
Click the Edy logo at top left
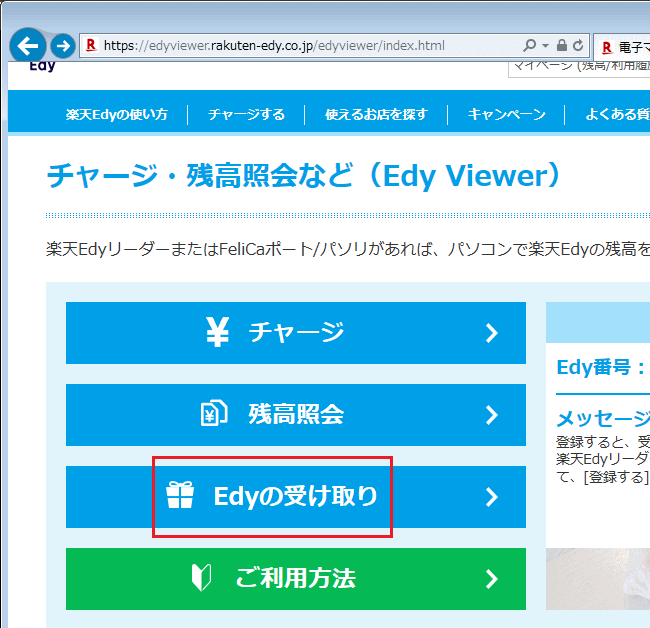tap(42, 66)
